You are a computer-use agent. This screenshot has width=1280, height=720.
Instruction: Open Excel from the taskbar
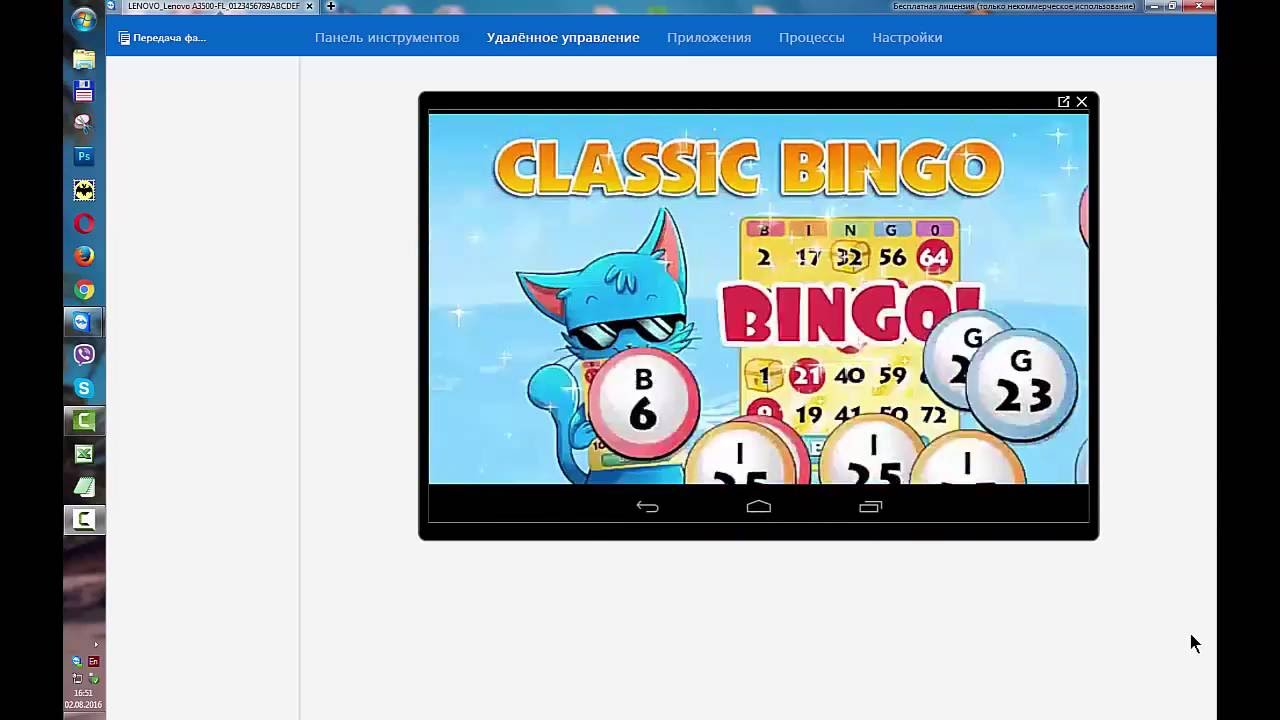[84, 454]
